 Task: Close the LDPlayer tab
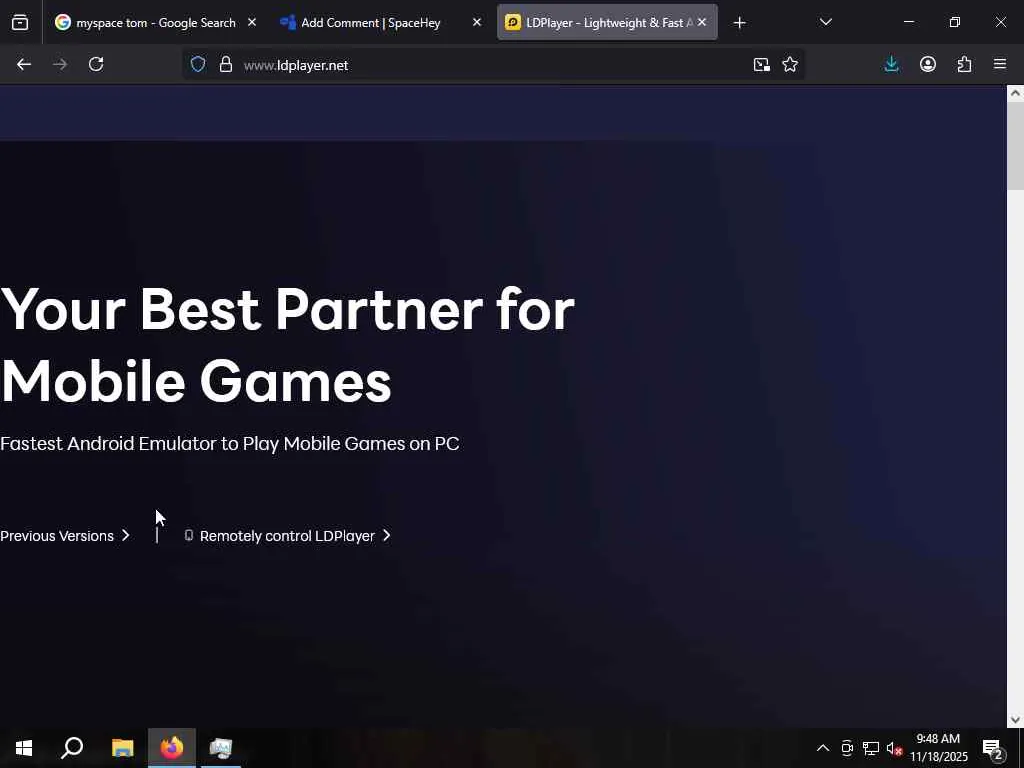pos(702,23)
